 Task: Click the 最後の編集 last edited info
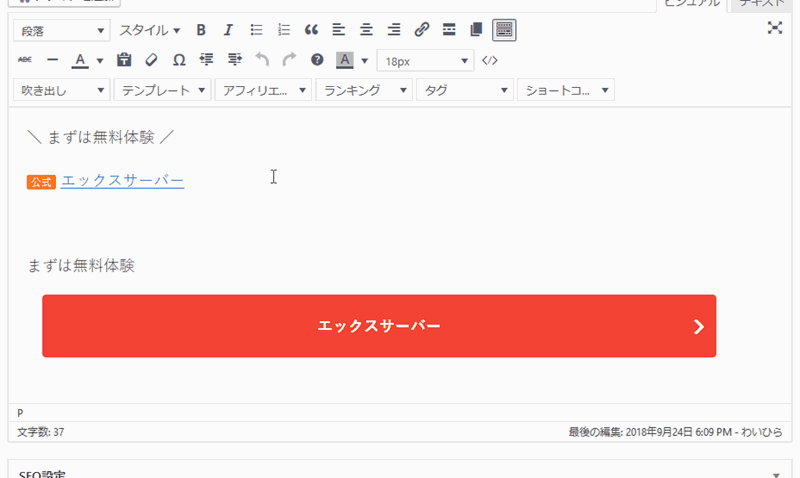click(675, 432)
